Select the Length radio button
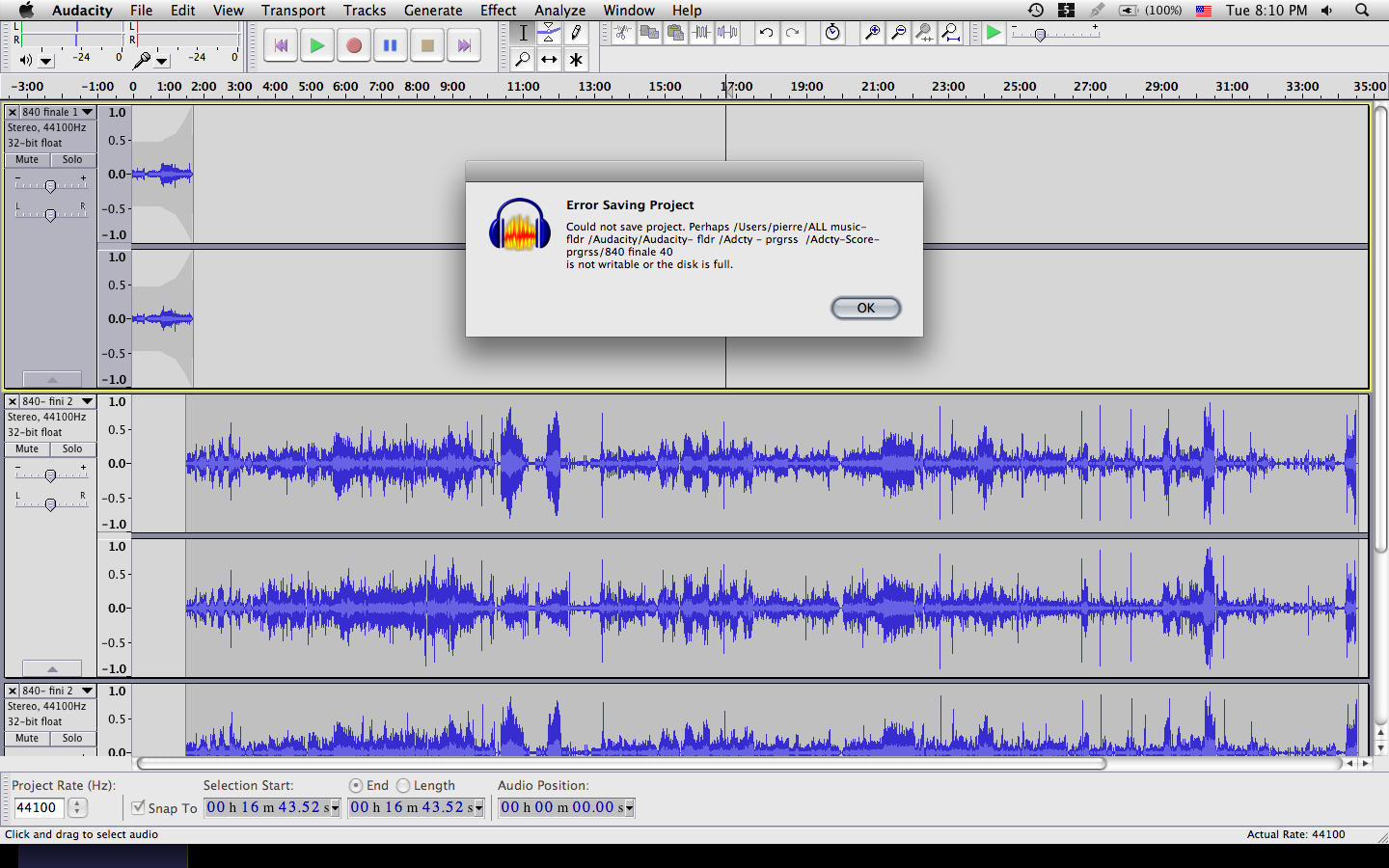 (402, 785)
